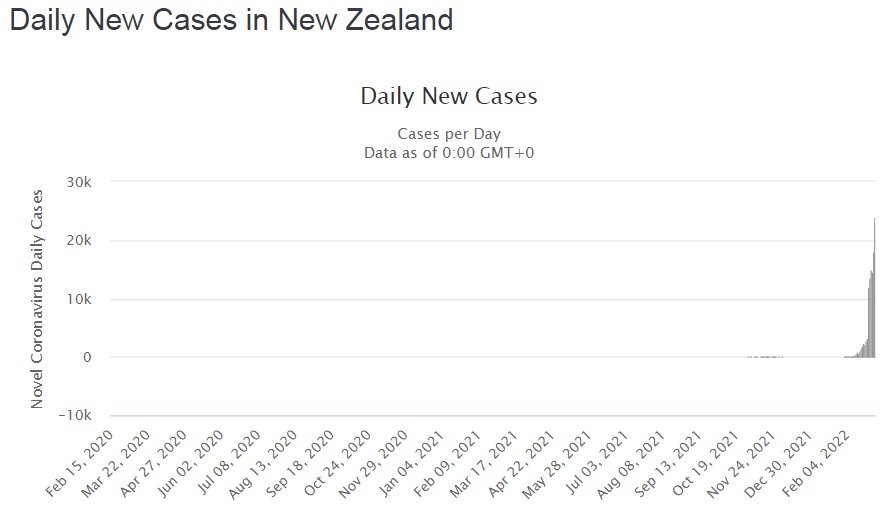Click the tallest bar at chart's right edge

tap(874, 287)
